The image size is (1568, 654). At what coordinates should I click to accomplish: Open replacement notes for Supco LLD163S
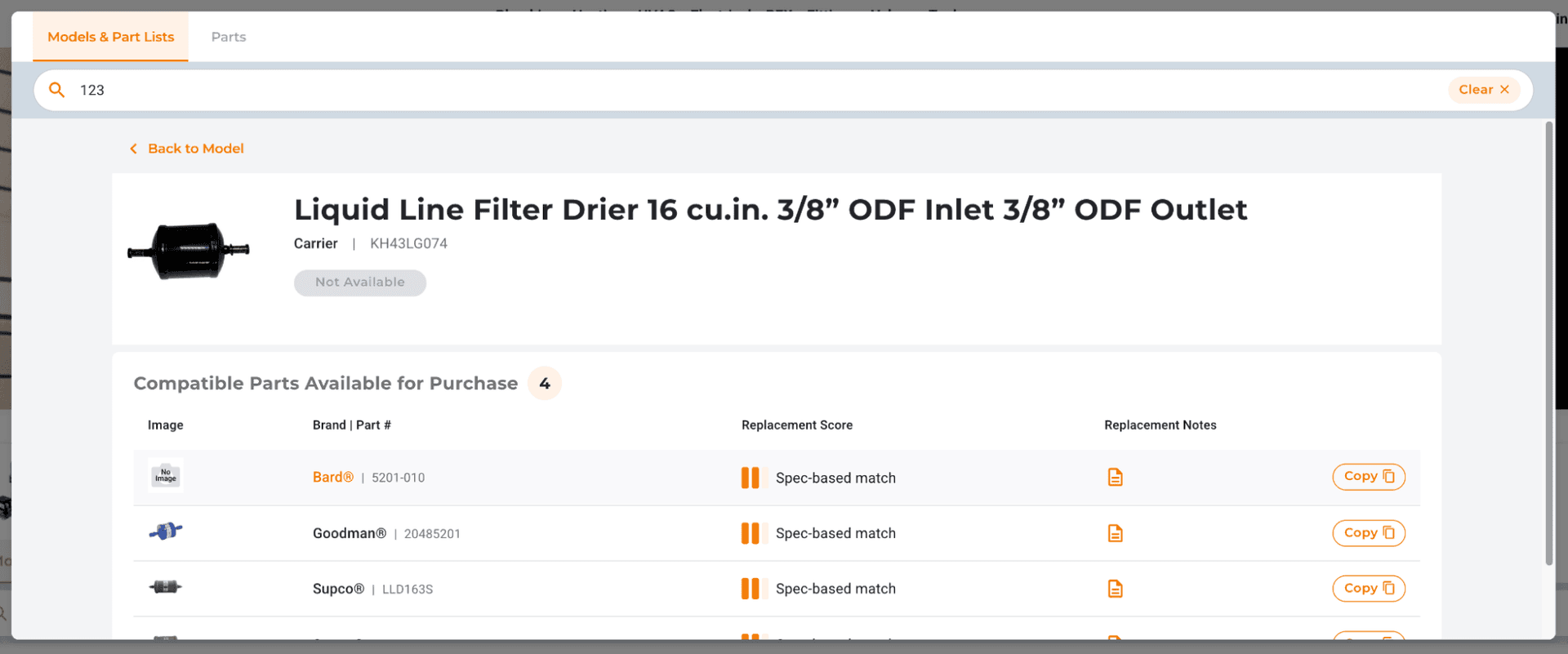tap(1115, 589)
